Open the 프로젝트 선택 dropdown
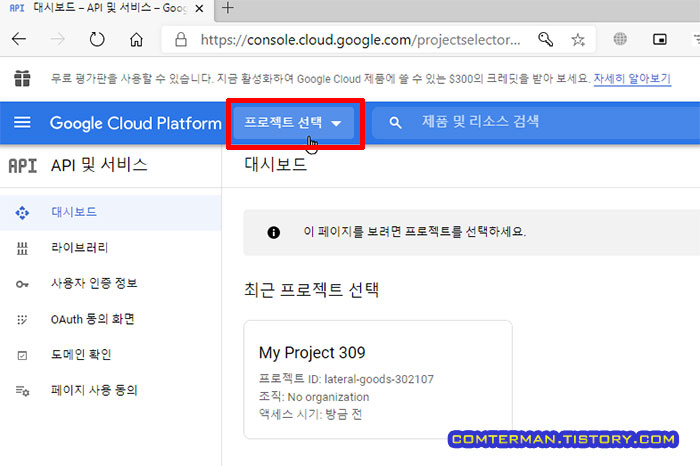 (293, 123)
